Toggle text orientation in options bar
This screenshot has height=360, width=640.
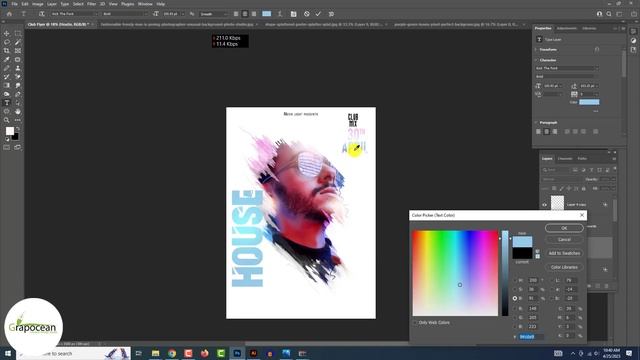[41, 14]
